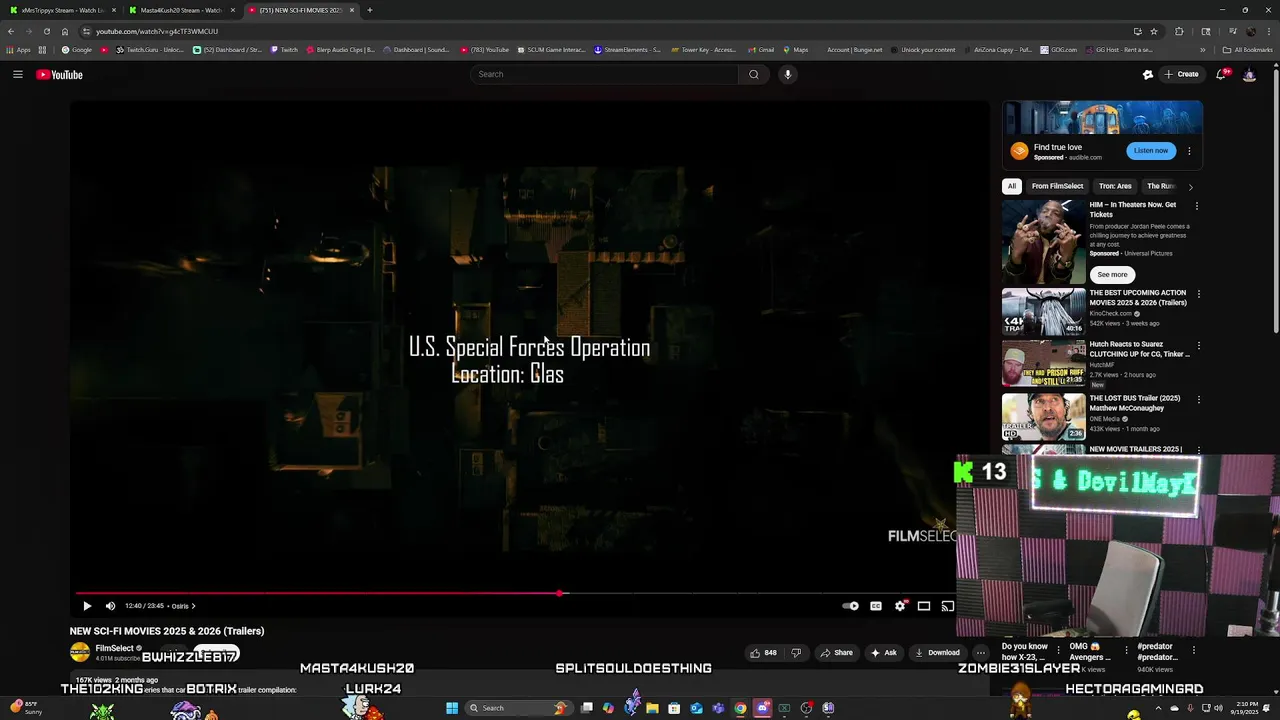The width and height of the screenshot is (1280, 720).
Task: Open the Twitch bookmark
Action: coord(284,50)
